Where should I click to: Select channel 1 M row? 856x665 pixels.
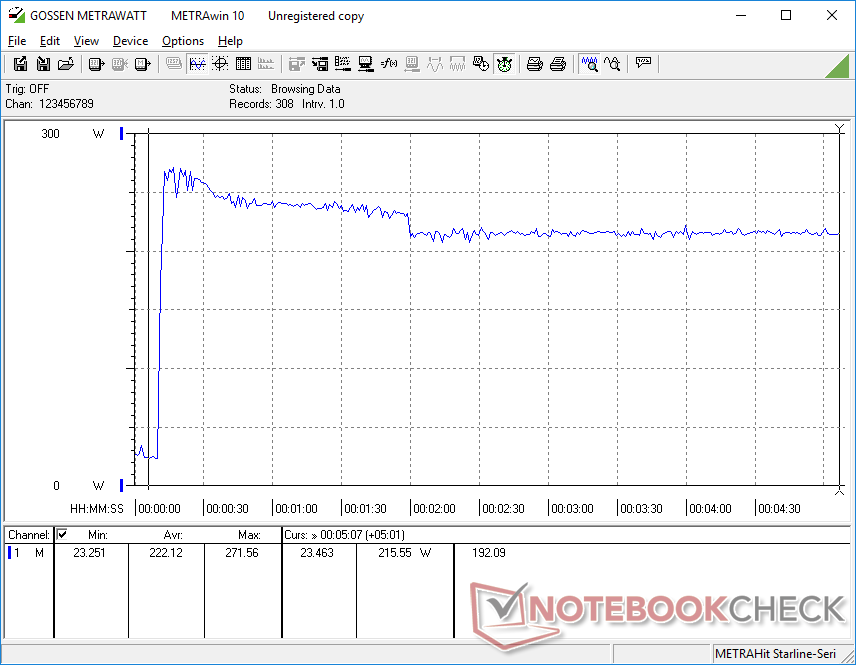point(27,553)
